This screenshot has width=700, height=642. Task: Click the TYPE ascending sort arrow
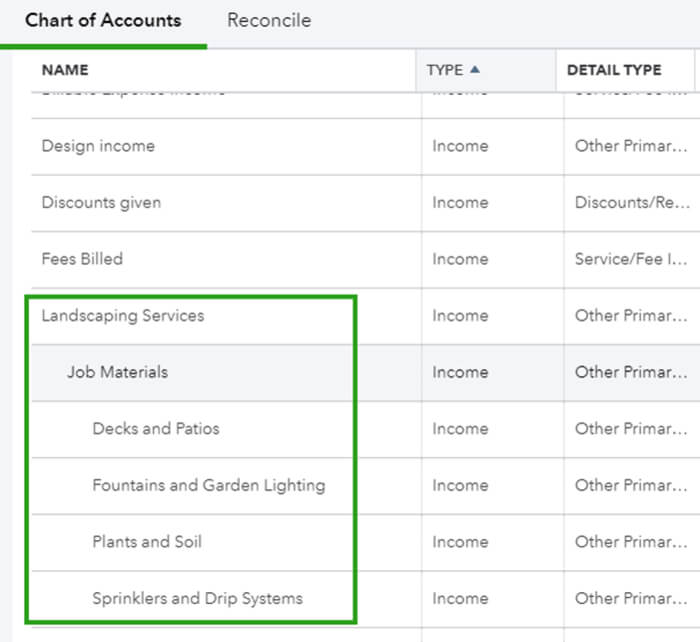(x=475, y=69)
